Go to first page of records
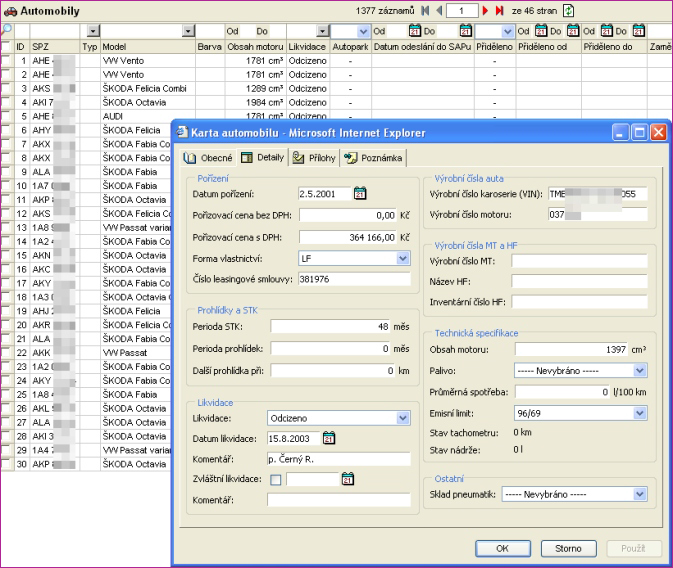This screenshot has height=568, width=673. [x=425, y=11]
